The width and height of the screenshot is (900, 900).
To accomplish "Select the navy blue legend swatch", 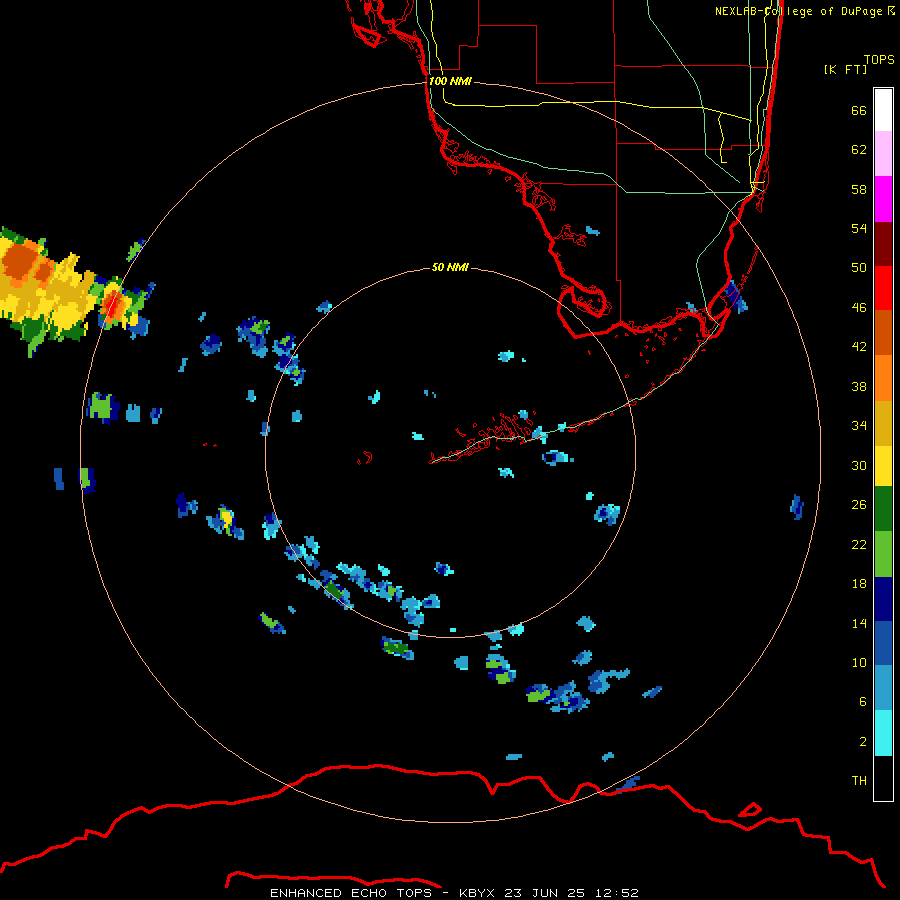I will point(883,599).
